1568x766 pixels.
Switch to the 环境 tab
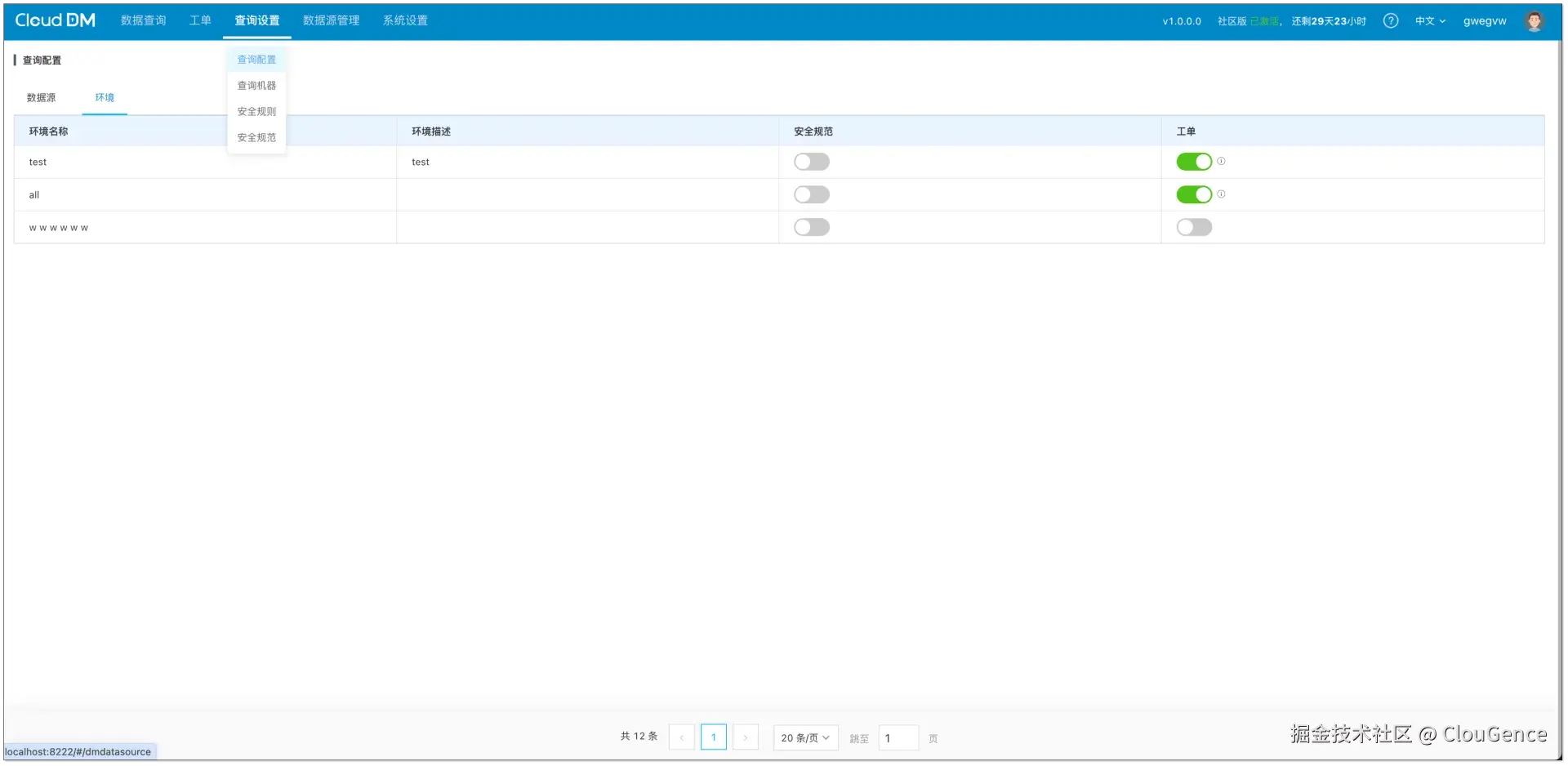point(105,98)
